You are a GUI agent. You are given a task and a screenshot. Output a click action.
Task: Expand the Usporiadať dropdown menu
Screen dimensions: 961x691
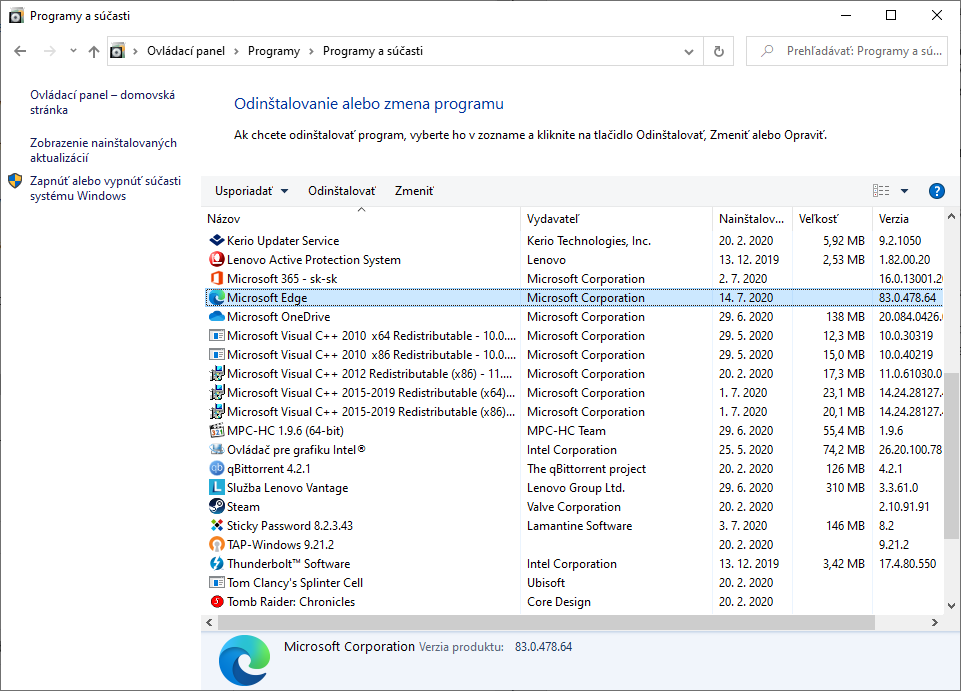[x=252, y=191]
